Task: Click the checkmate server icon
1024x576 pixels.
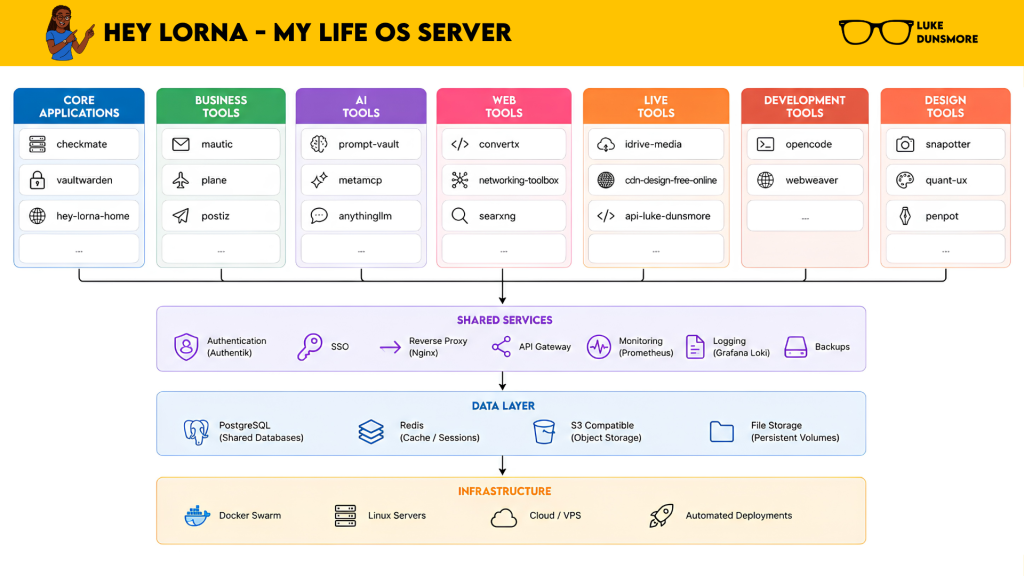Action: tap(37, 144)
